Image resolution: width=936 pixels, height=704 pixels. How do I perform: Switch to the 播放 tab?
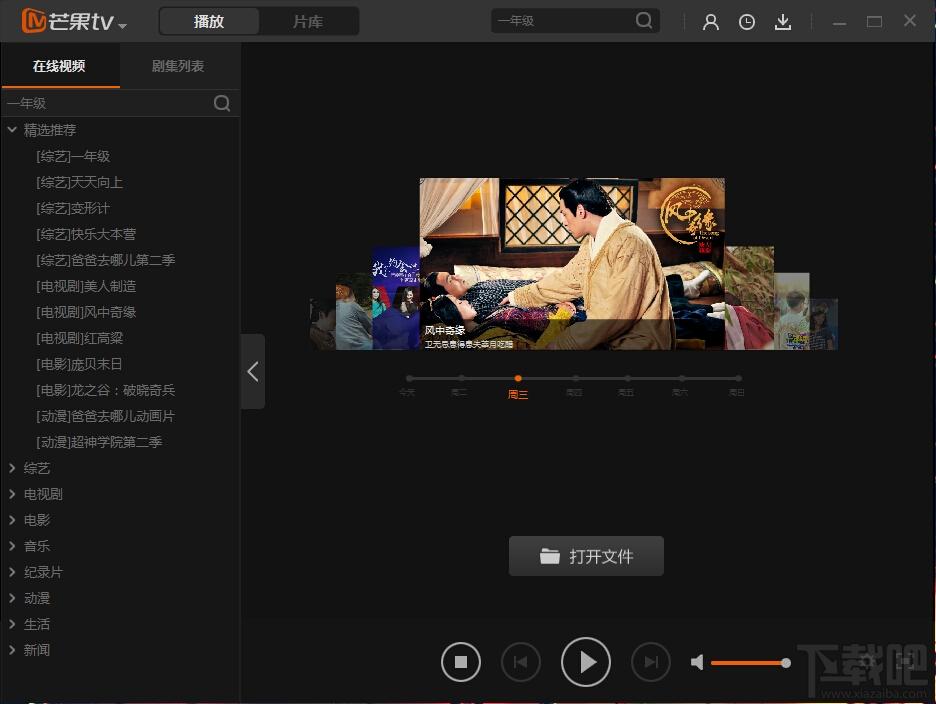coord(209,21)
